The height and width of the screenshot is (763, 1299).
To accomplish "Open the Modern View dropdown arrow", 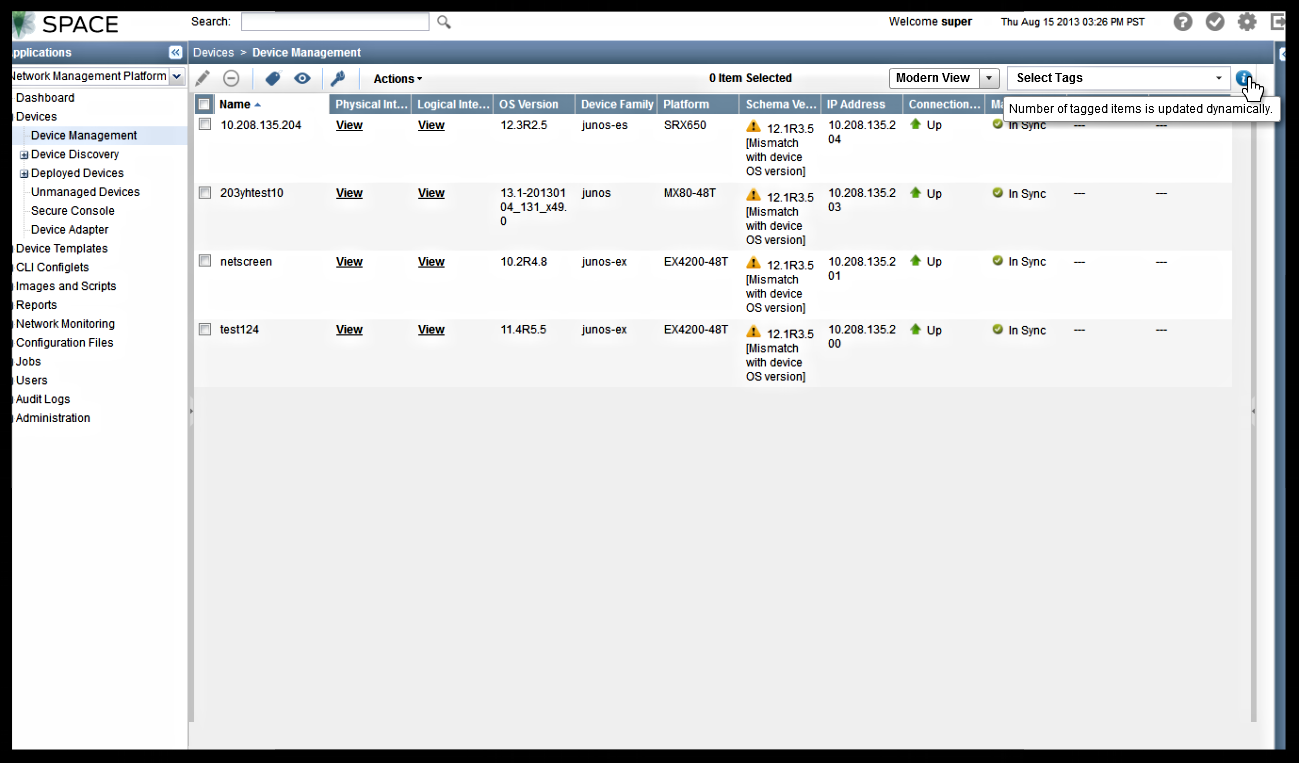I will coord(989,78).
